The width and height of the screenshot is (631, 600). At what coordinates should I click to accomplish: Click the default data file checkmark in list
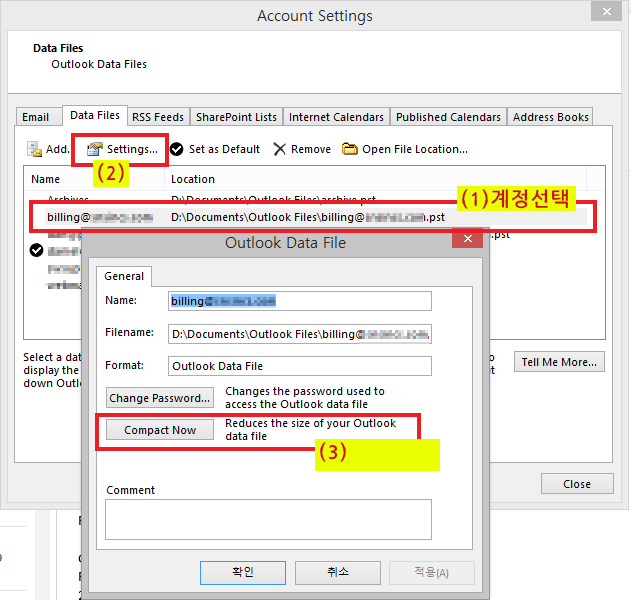tap(36, 250)
